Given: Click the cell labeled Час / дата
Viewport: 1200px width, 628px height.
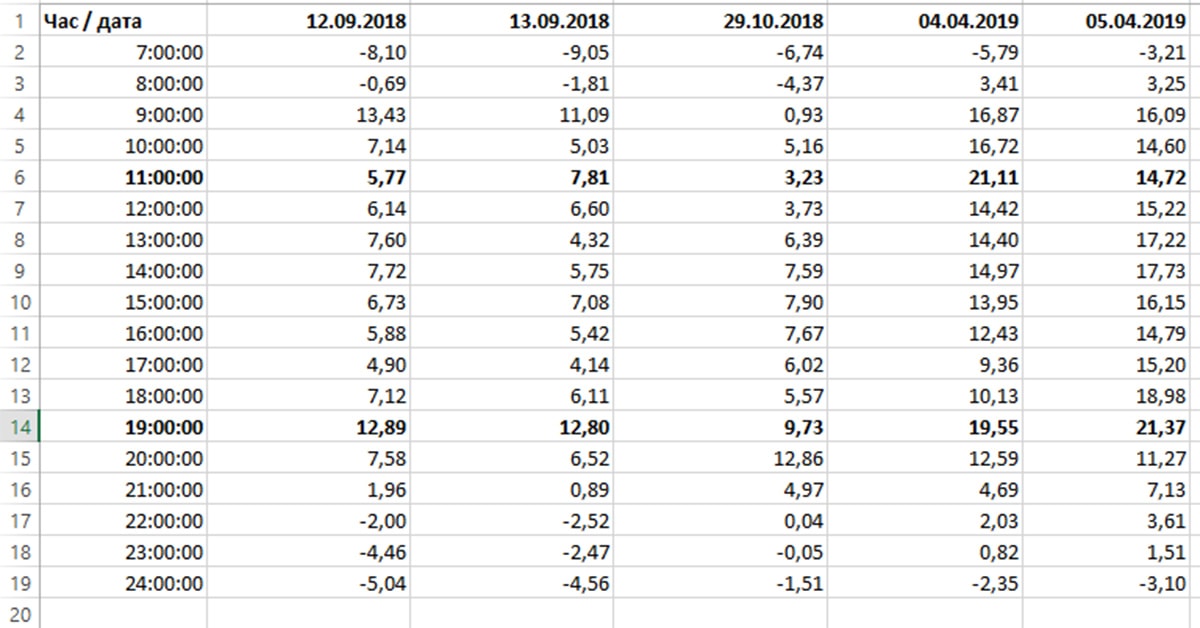Looking at the screenshot, I should (x=122, y=20).
